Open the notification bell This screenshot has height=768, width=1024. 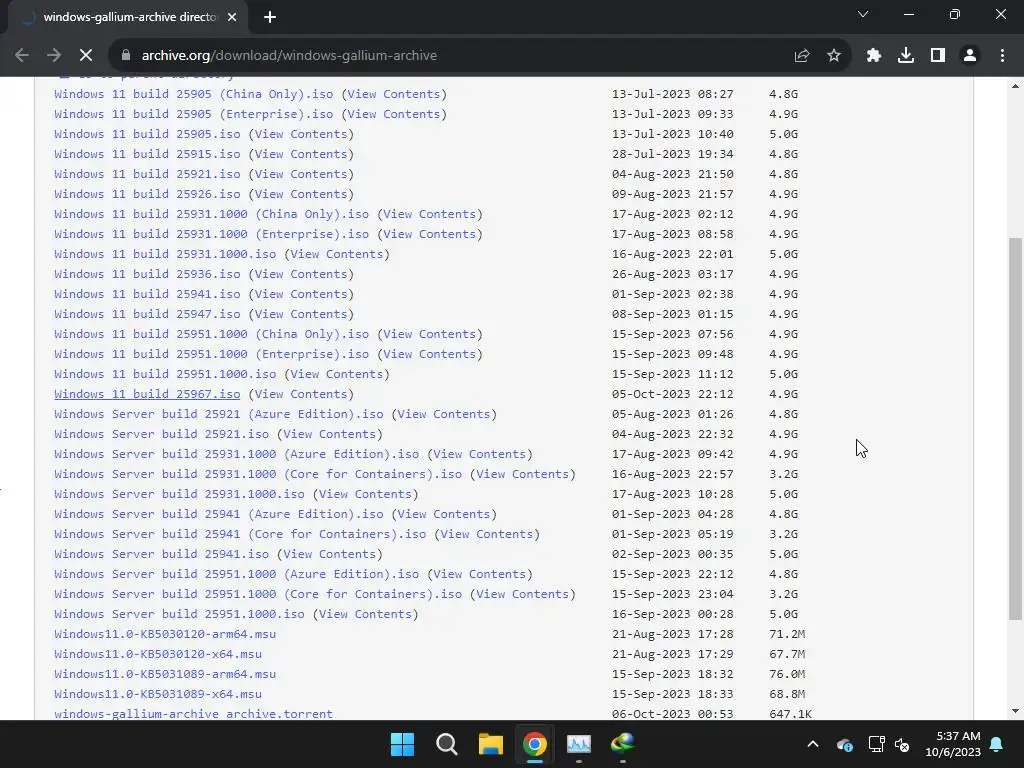[x=997, y=744]
